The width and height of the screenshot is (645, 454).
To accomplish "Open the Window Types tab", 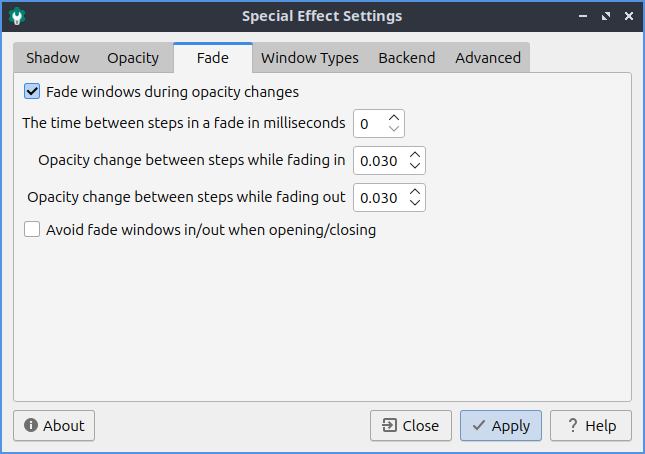I will point(310,58).
